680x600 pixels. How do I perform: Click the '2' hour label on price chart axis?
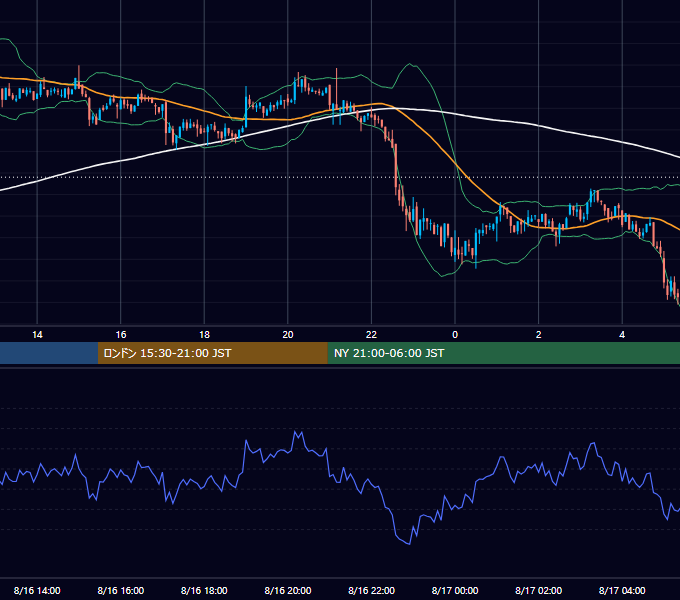pyautogui.click(x=539, y=335)
